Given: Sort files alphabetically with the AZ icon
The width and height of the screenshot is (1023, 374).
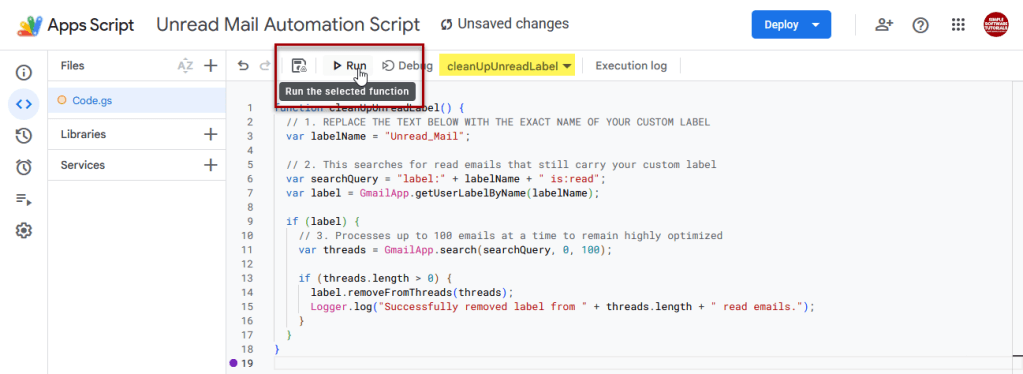Looking at the screenshot, I should point(185,65).
